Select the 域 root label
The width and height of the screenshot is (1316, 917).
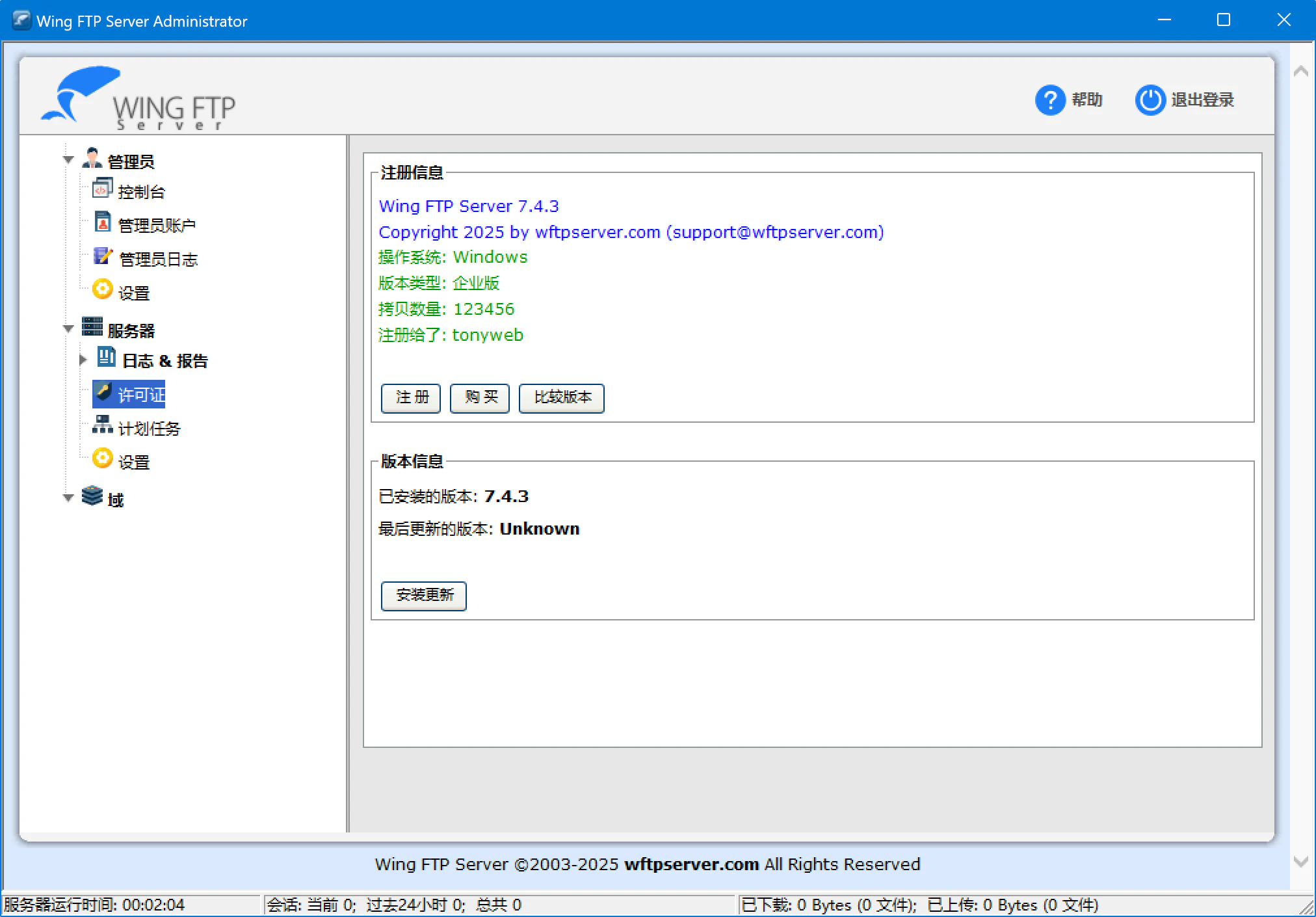(x=115, y=500)
